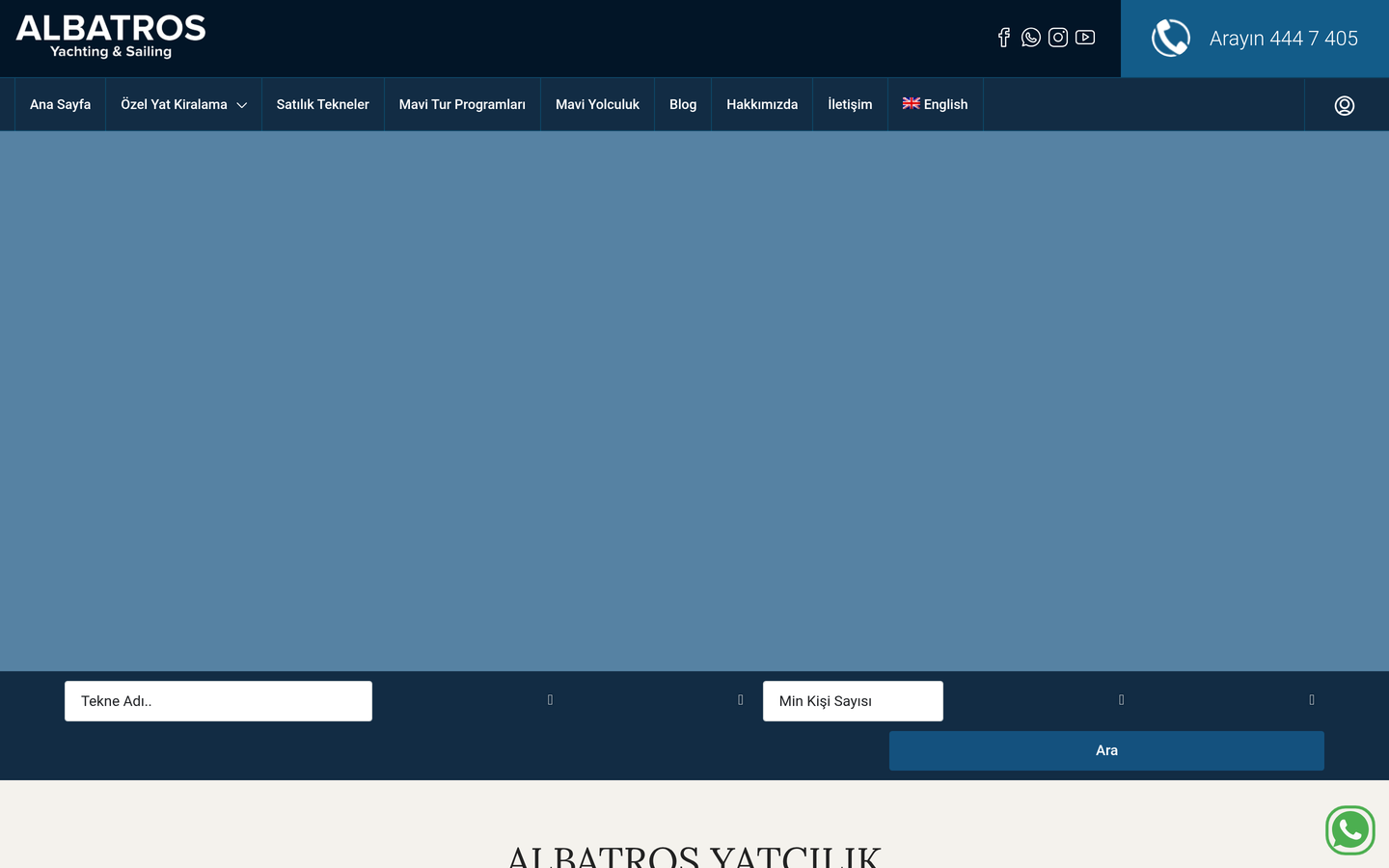
Task: Focus the Tekne Adı input field
Action: [x=218, y=701]
